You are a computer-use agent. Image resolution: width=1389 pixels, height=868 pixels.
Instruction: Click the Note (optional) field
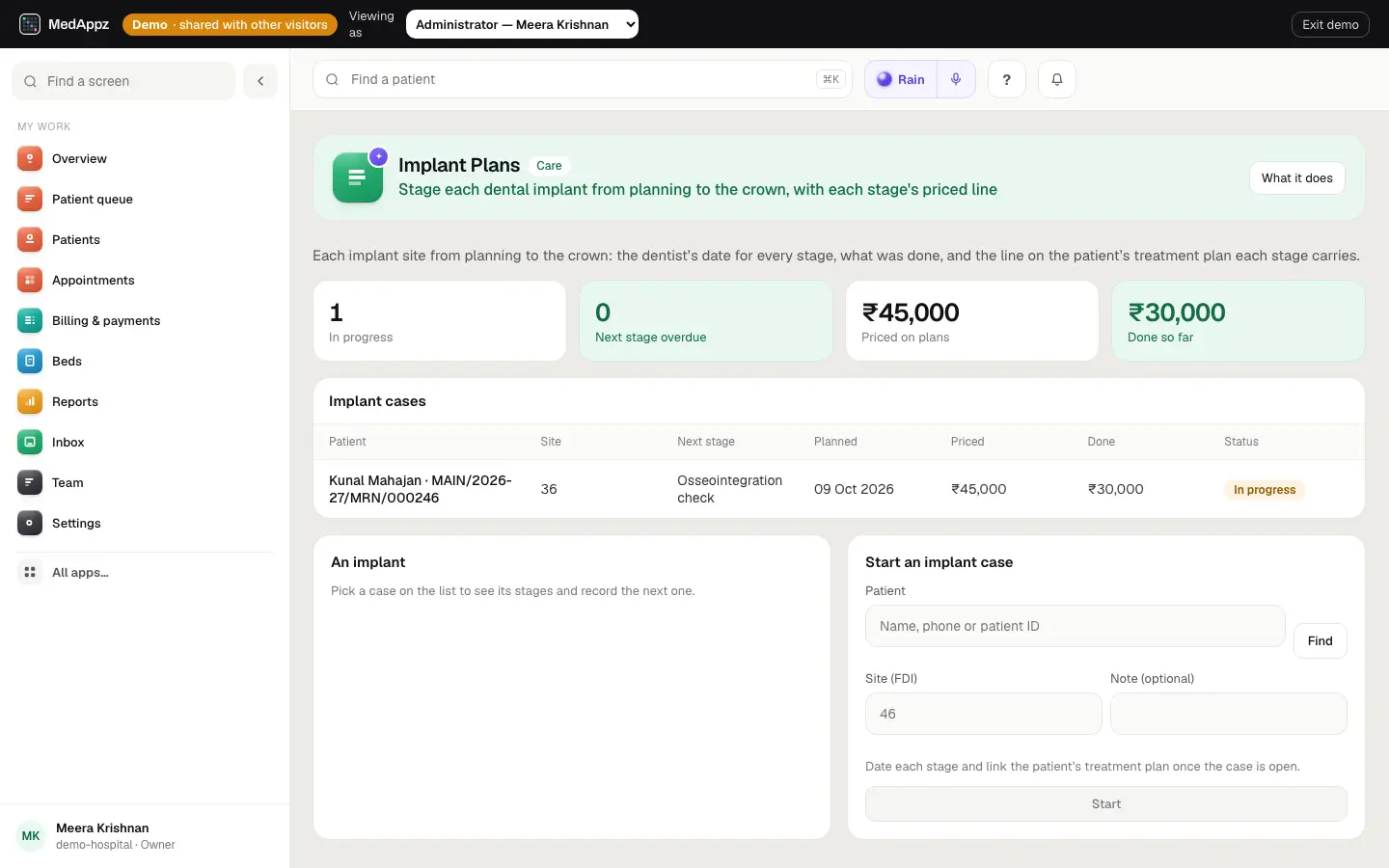pos(1229,714)
